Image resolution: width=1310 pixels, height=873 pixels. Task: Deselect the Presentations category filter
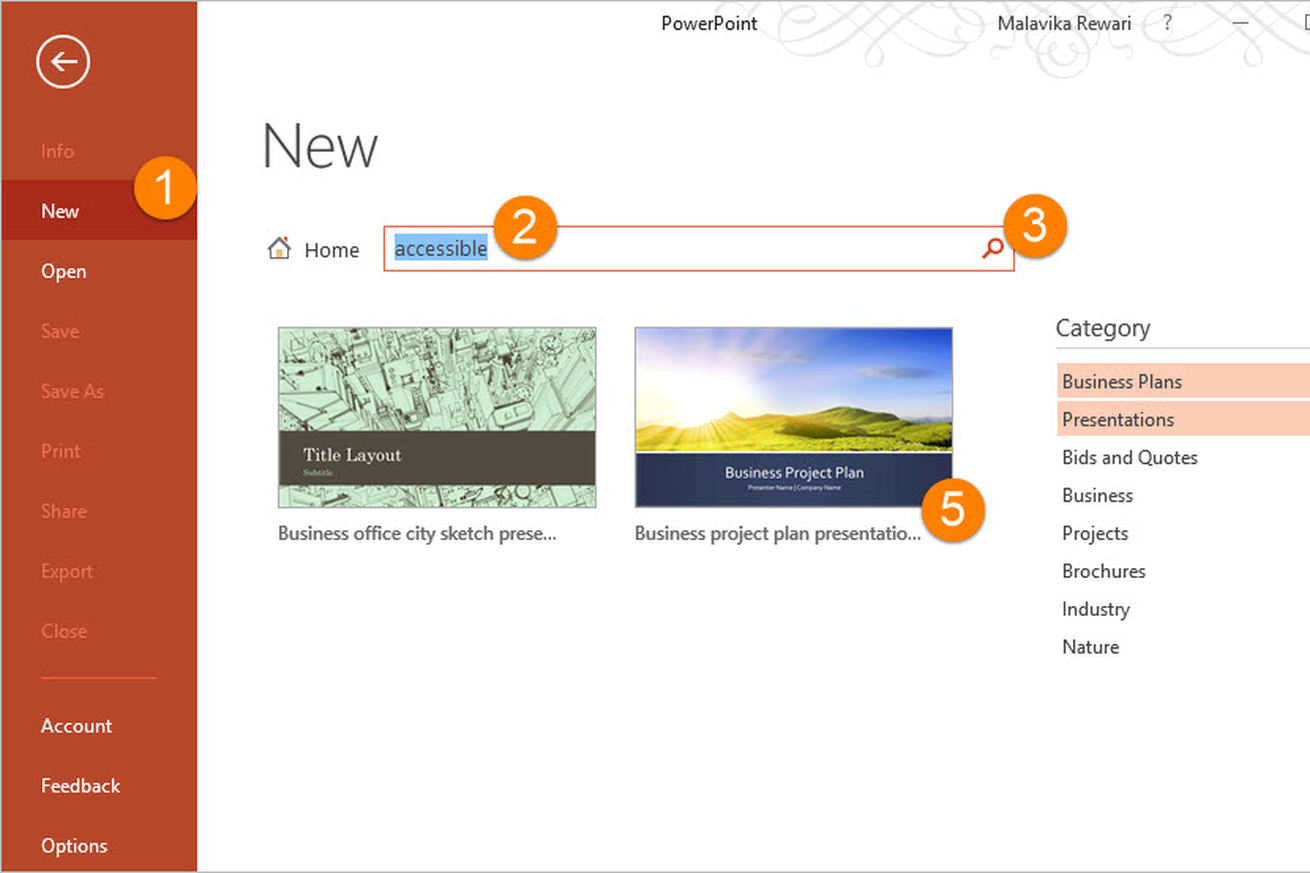[1118, 419]
